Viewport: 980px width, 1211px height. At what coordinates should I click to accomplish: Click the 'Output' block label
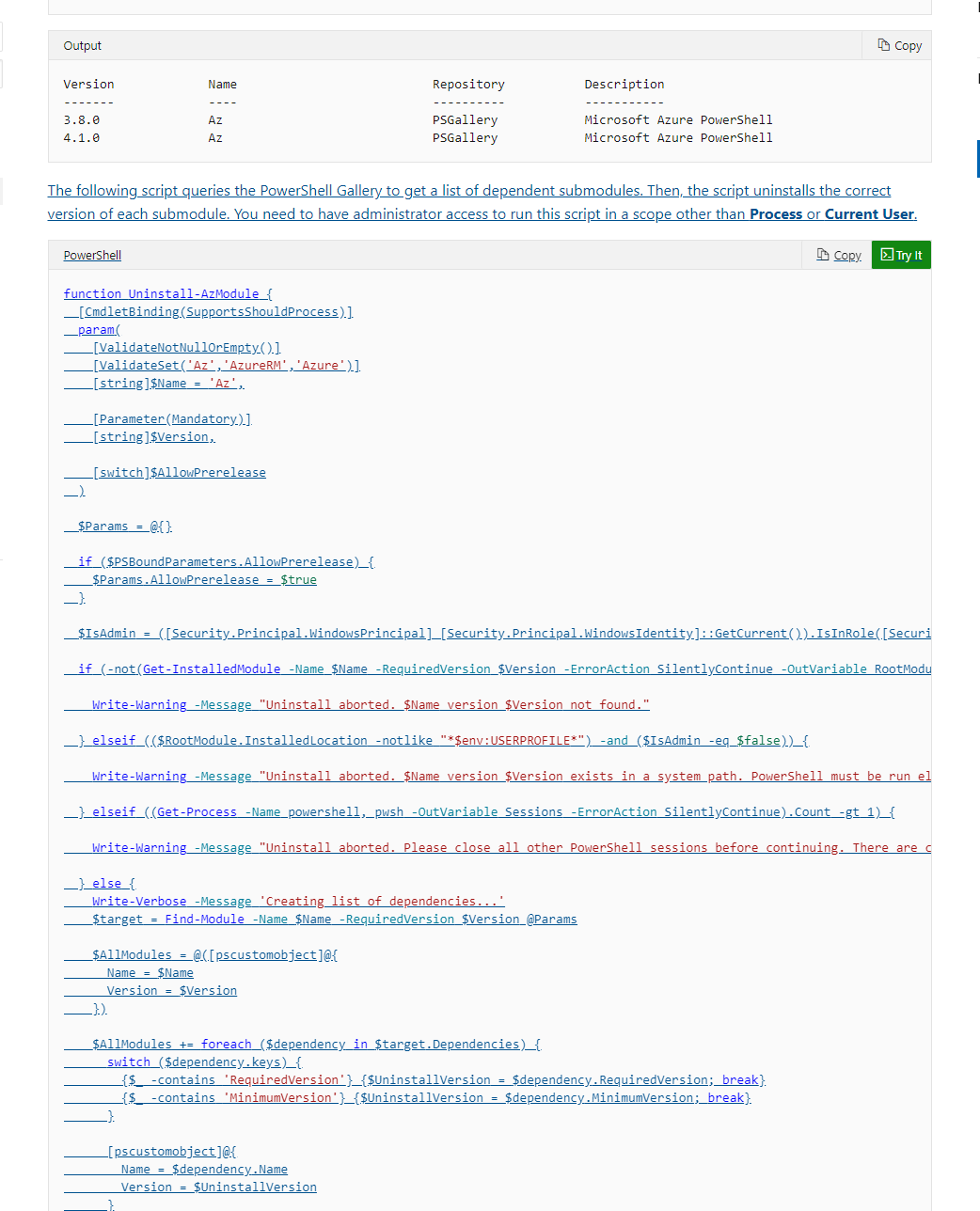[83, 45]
